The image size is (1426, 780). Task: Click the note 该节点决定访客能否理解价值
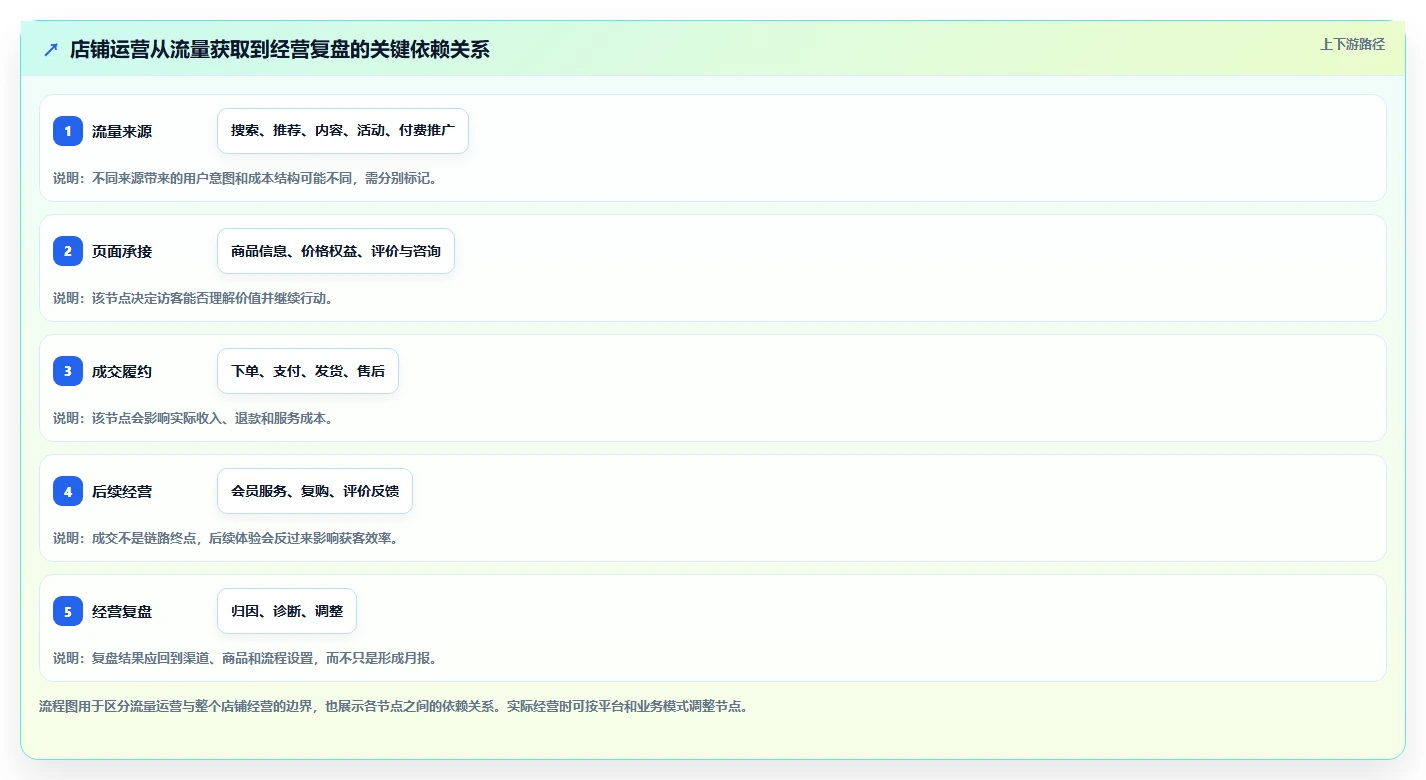point(193,298)
